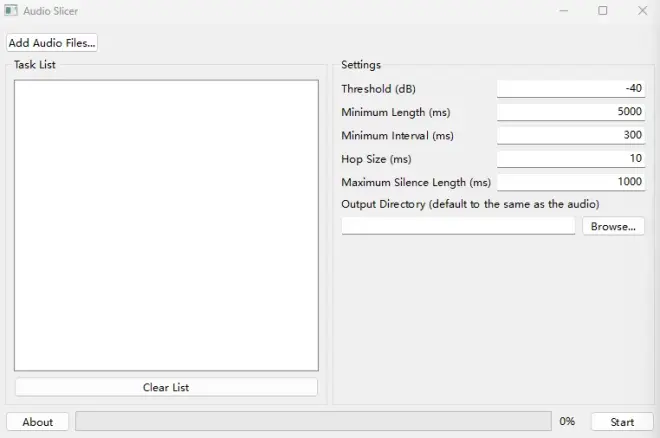Click the Threshold (dB) label
The width and height of the screenshot is (660, 438).
[x=378, y=89]
